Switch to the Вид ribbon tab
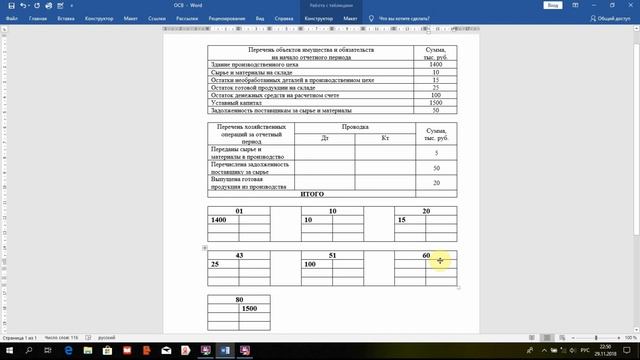640x360 pixels. pyautogui.click(x=260, y=18)
